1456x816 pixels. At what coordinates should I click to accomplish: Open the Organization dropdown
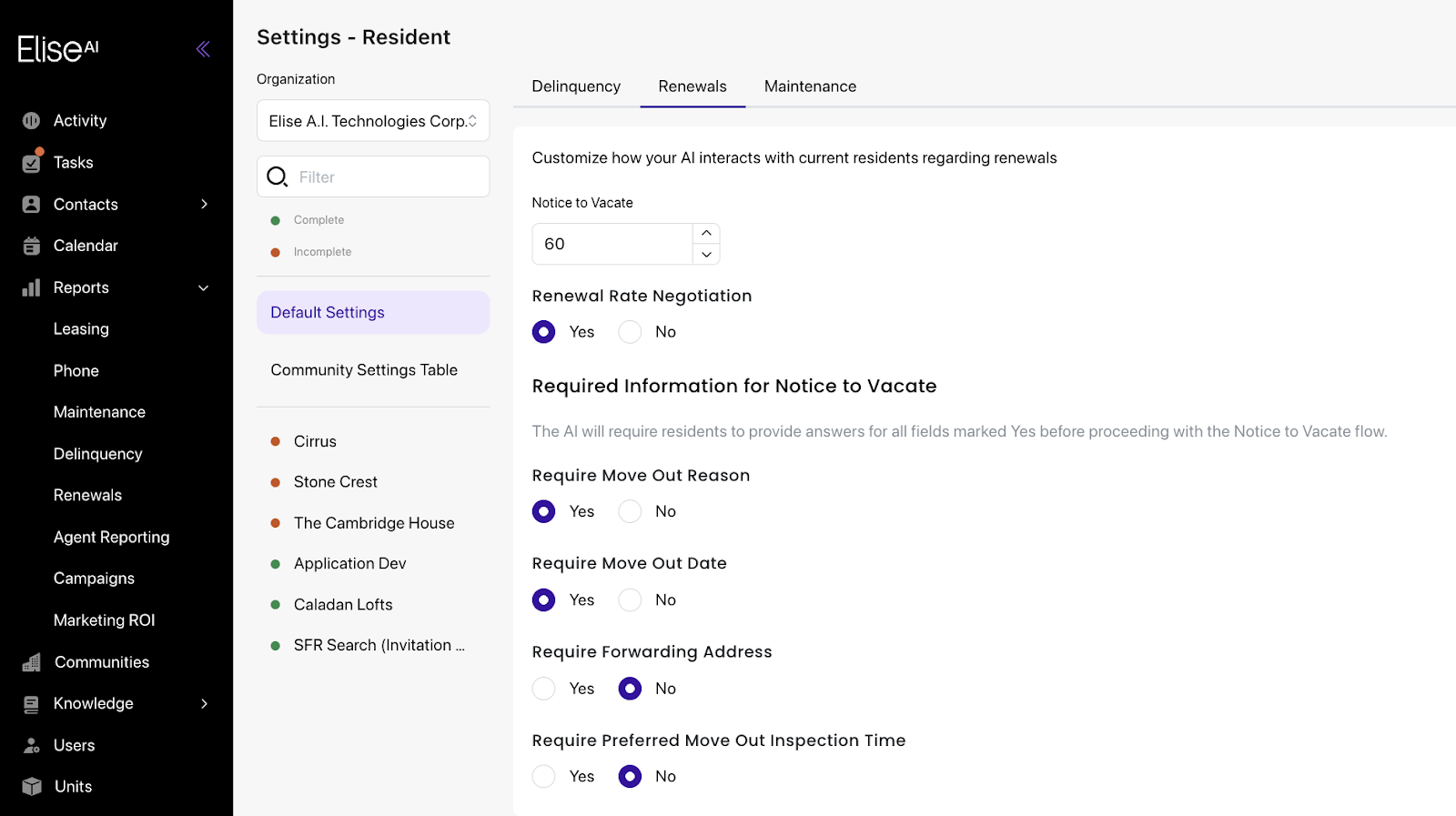click(373, 121)
